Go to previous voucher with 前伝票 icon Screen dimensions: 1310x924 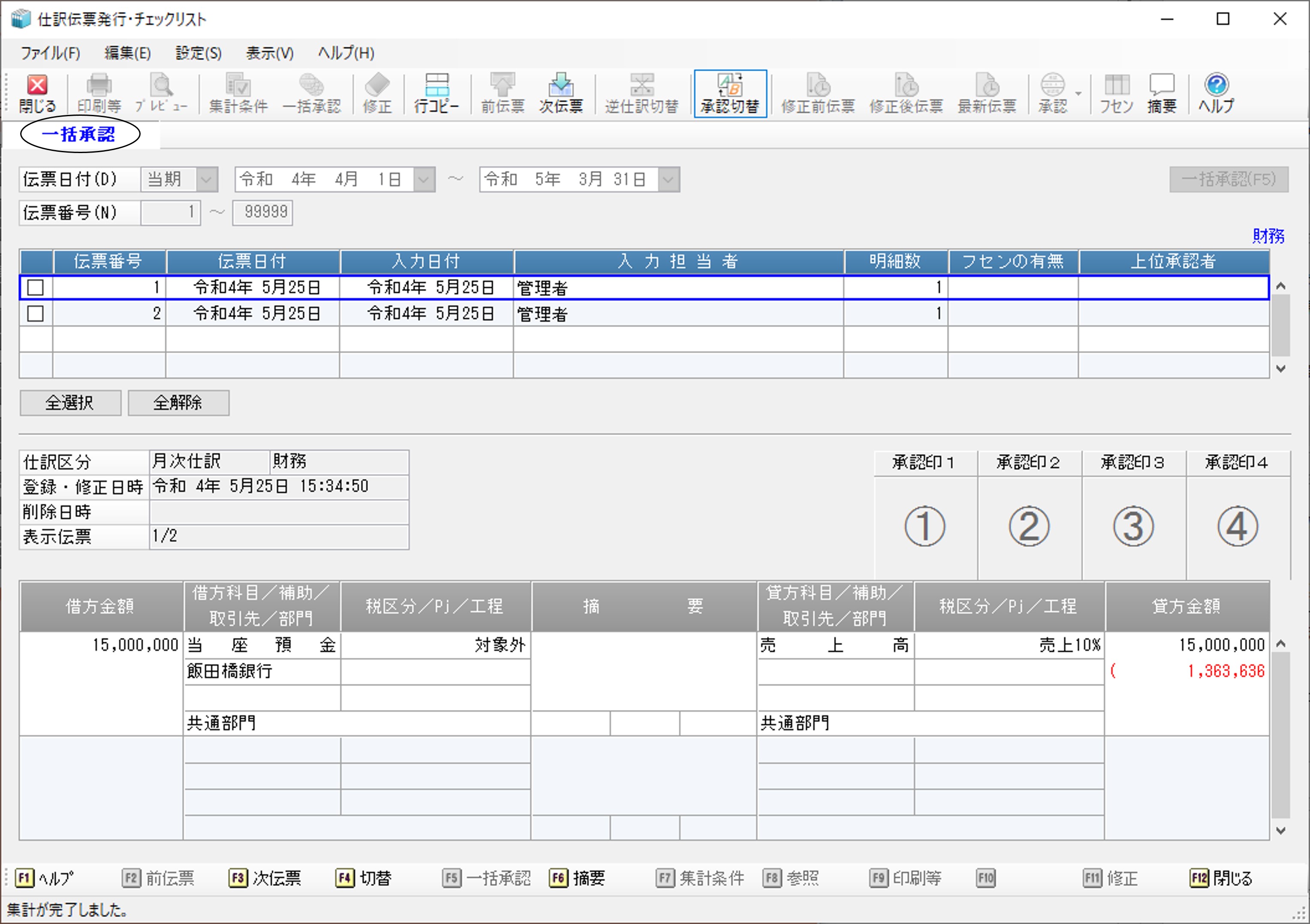point(503,93)
